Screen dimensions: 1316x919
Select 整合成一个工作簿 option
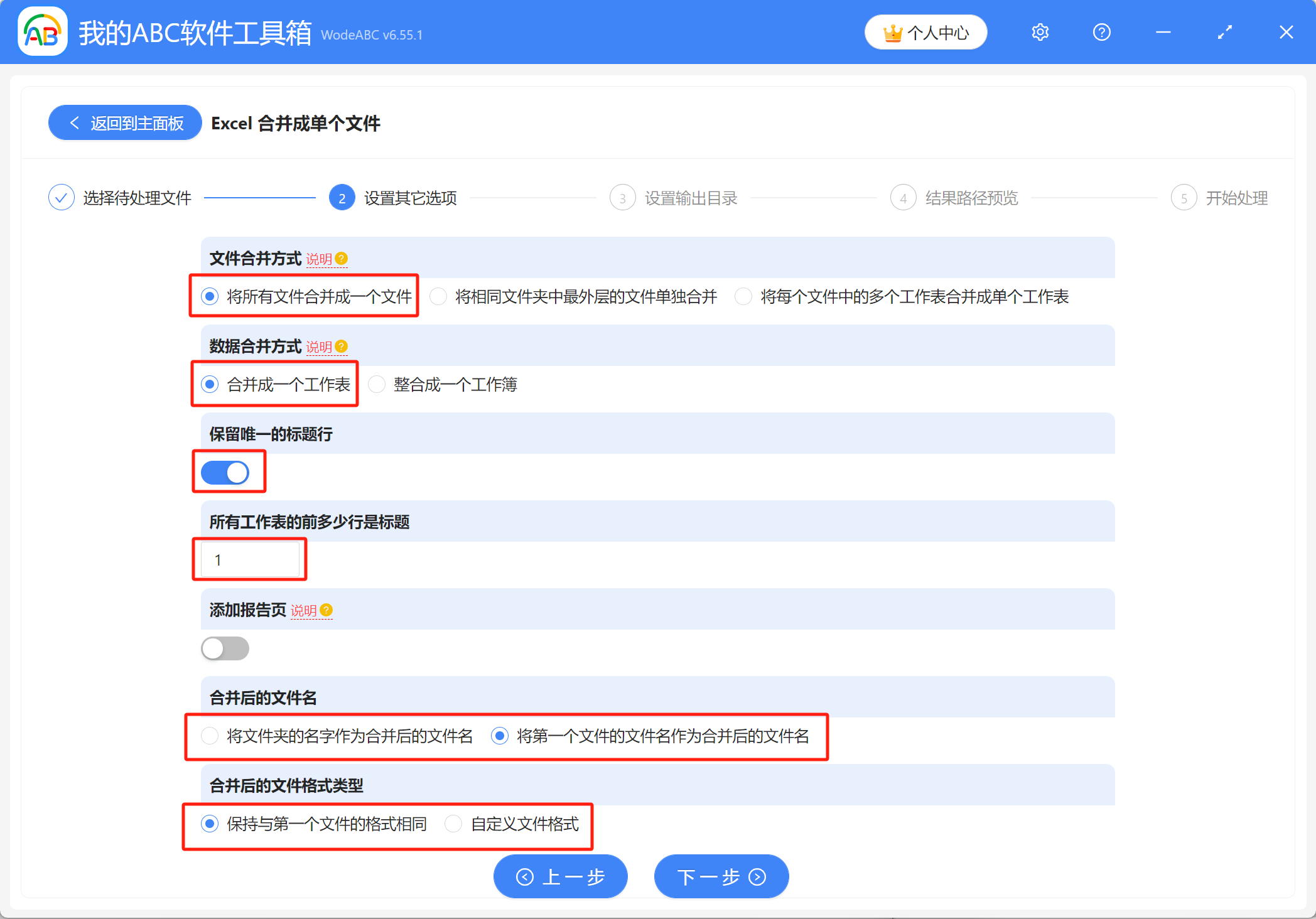tap(376, 384)
